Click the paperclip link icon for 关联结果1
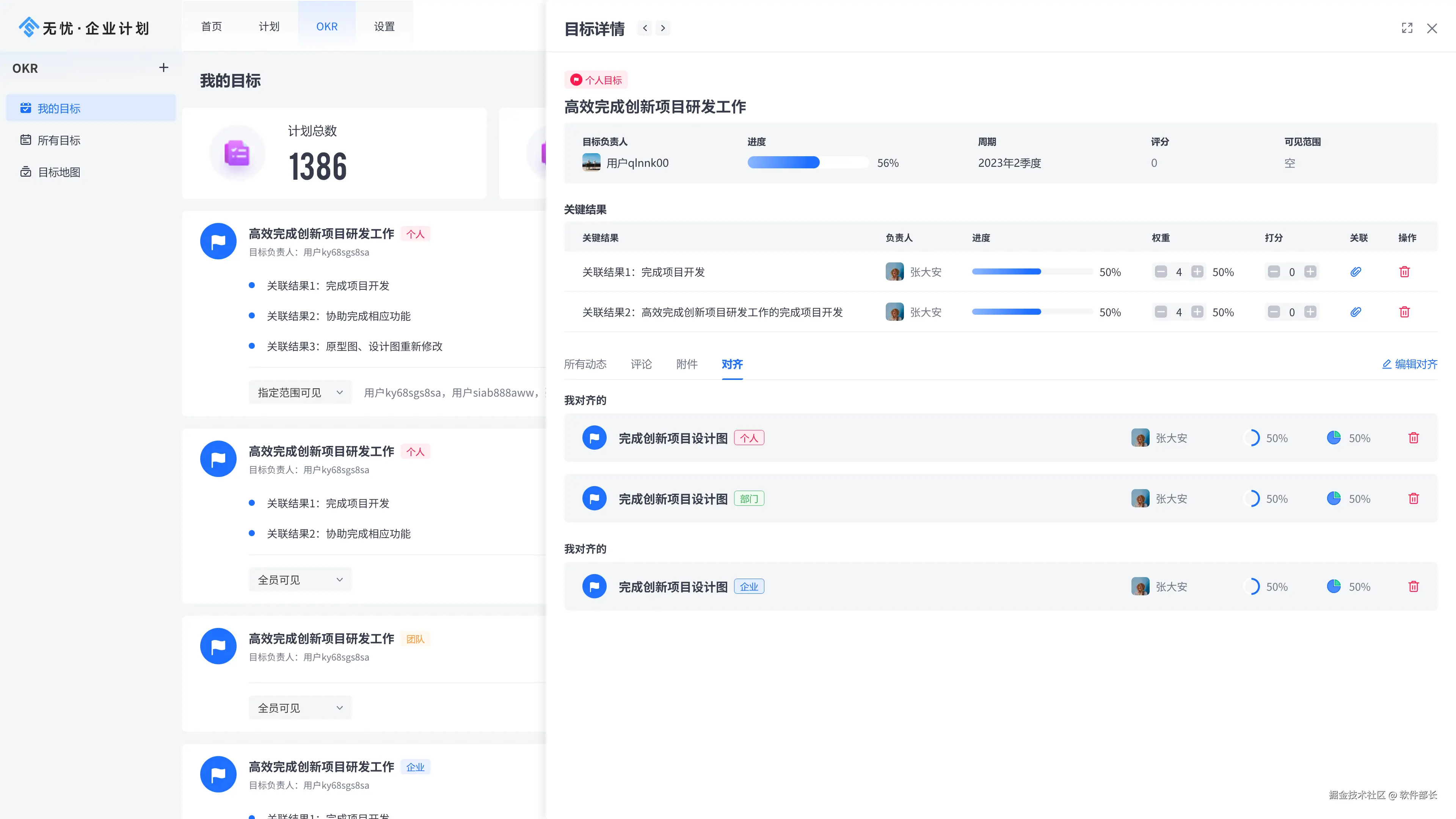The height and width of the screenshot is (819, 1456). point(1356,272)
